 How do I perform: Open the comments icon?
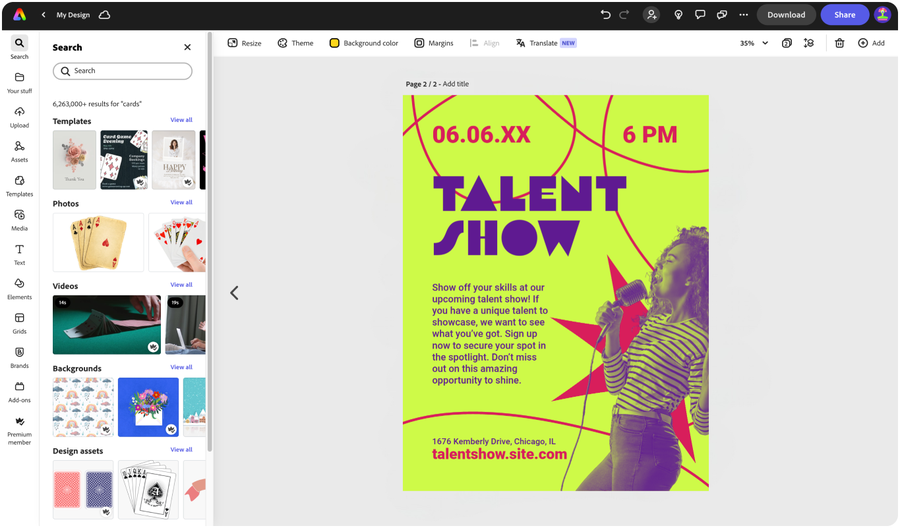point(700,15)
